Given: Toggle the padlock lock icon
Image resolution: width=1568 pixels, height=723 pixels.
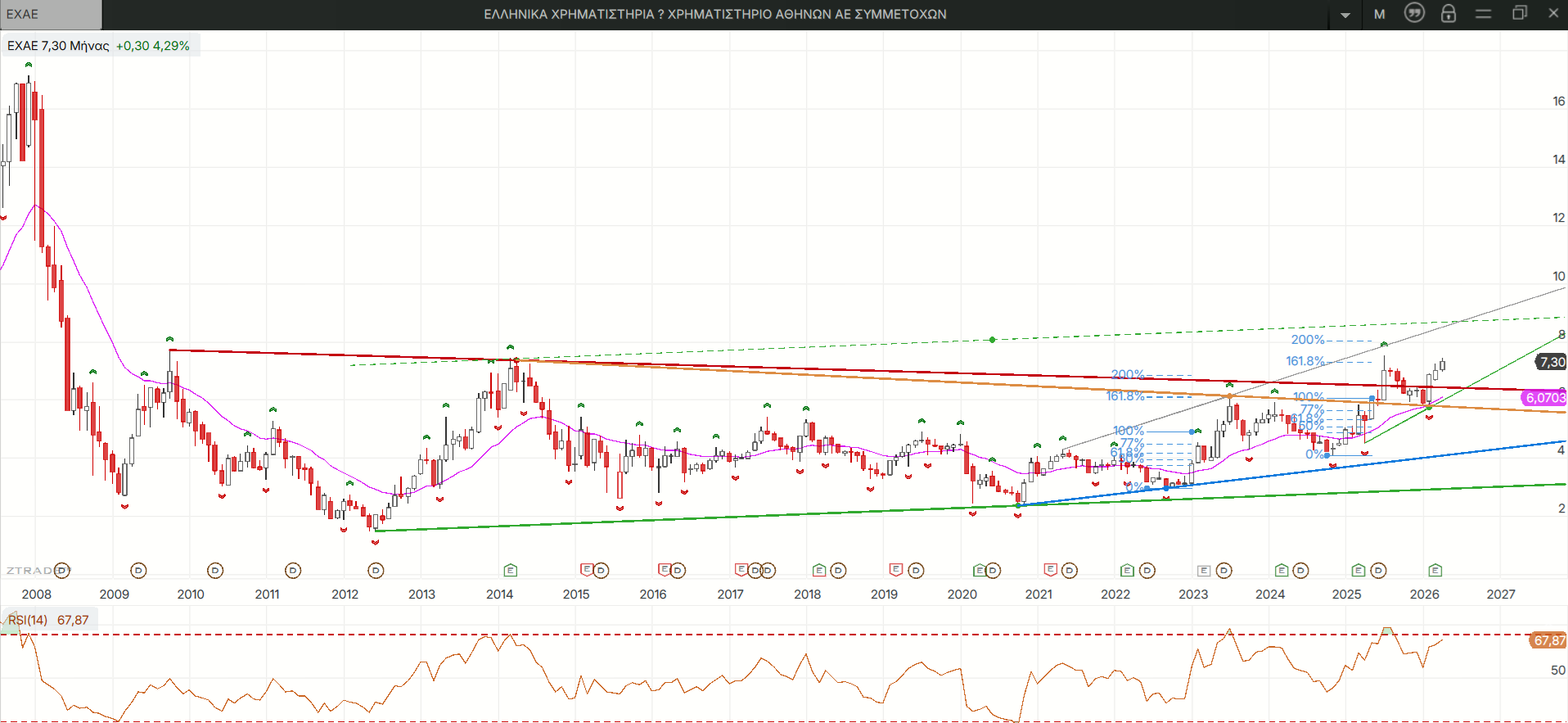Looking at the screenshot, I should coord(1448,14).
